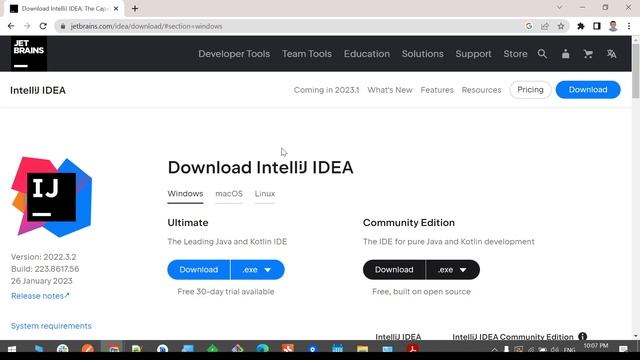Open the JetBrains account icon
Screen dimensions: 640x360
tap(565, 54)
